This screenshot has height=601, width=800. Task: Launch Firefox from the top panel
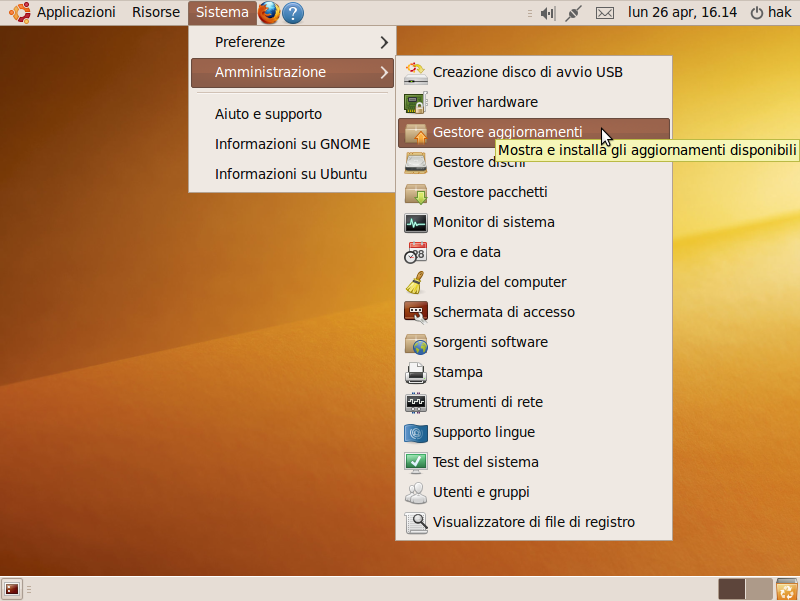[x=269, y=13]
